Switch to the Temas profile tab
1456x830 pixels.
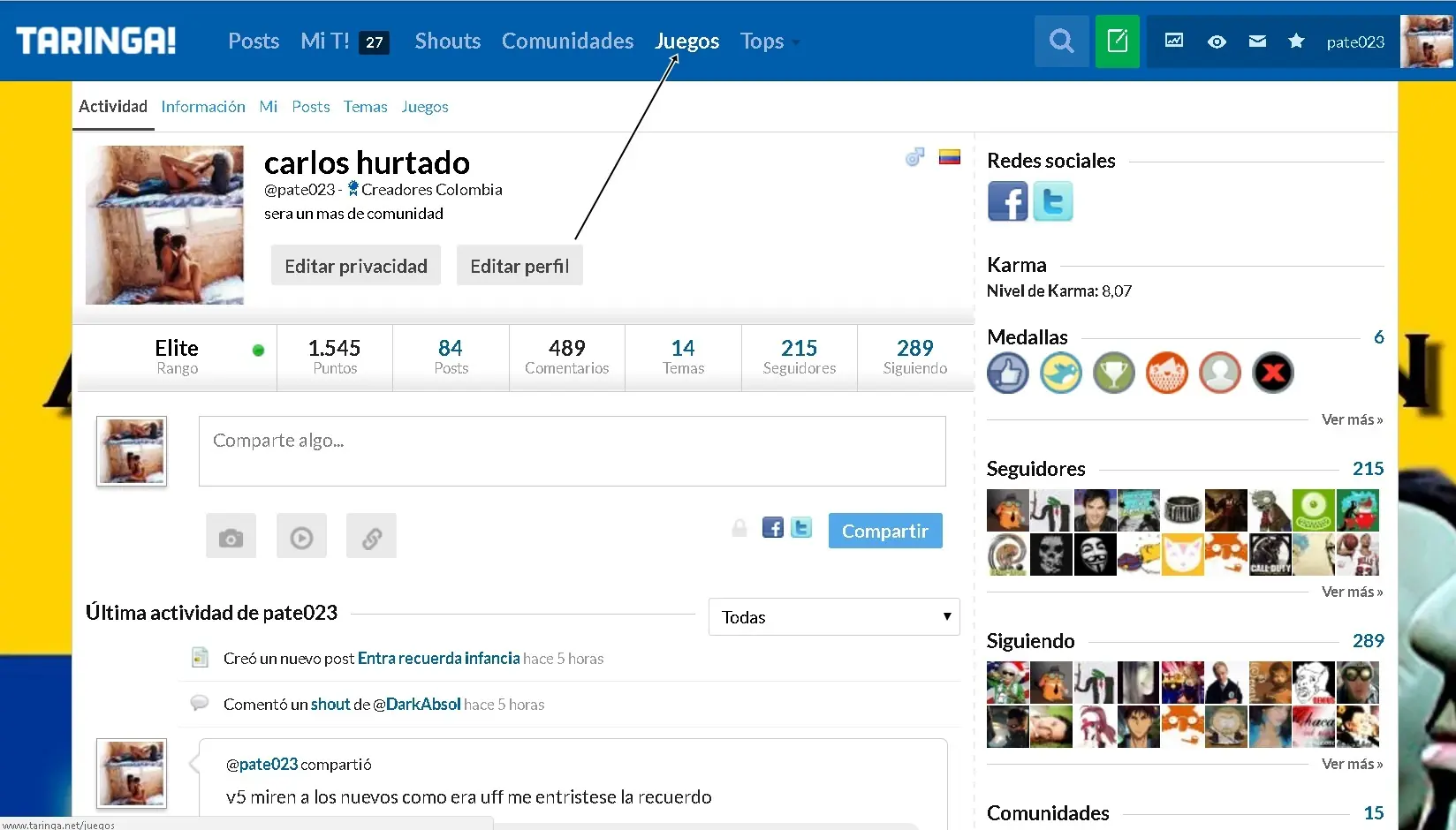point(366,107)
